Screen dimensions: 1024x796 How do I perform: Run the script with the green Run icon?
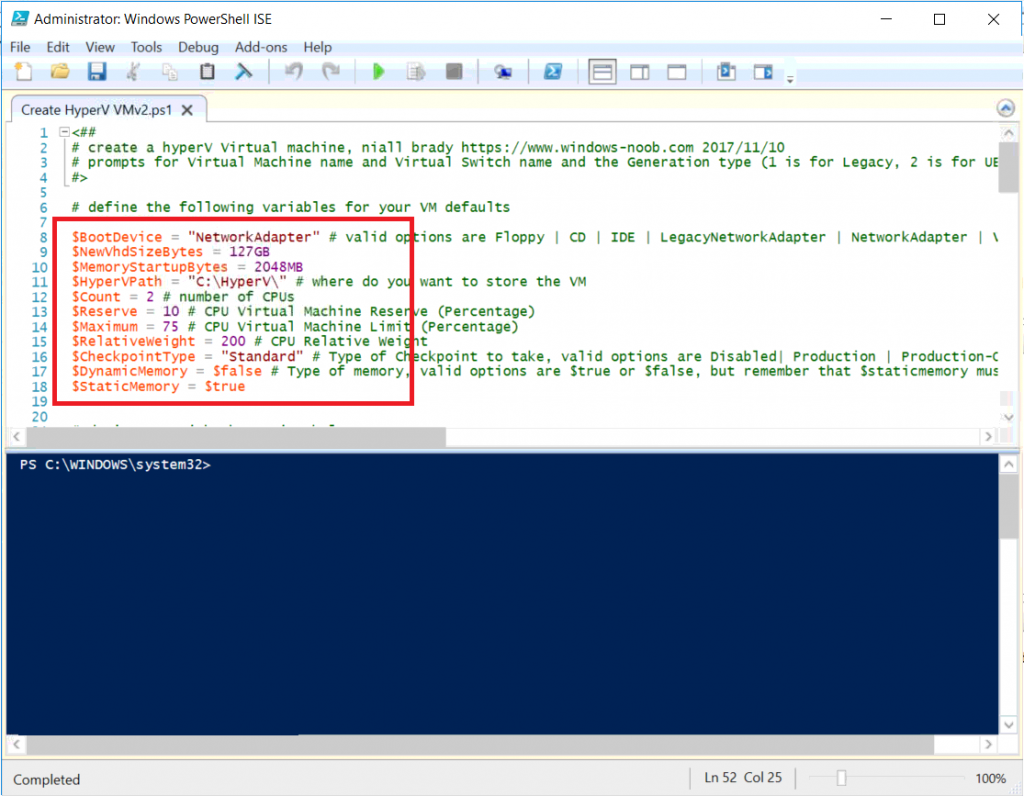click(x=378, y=71)
